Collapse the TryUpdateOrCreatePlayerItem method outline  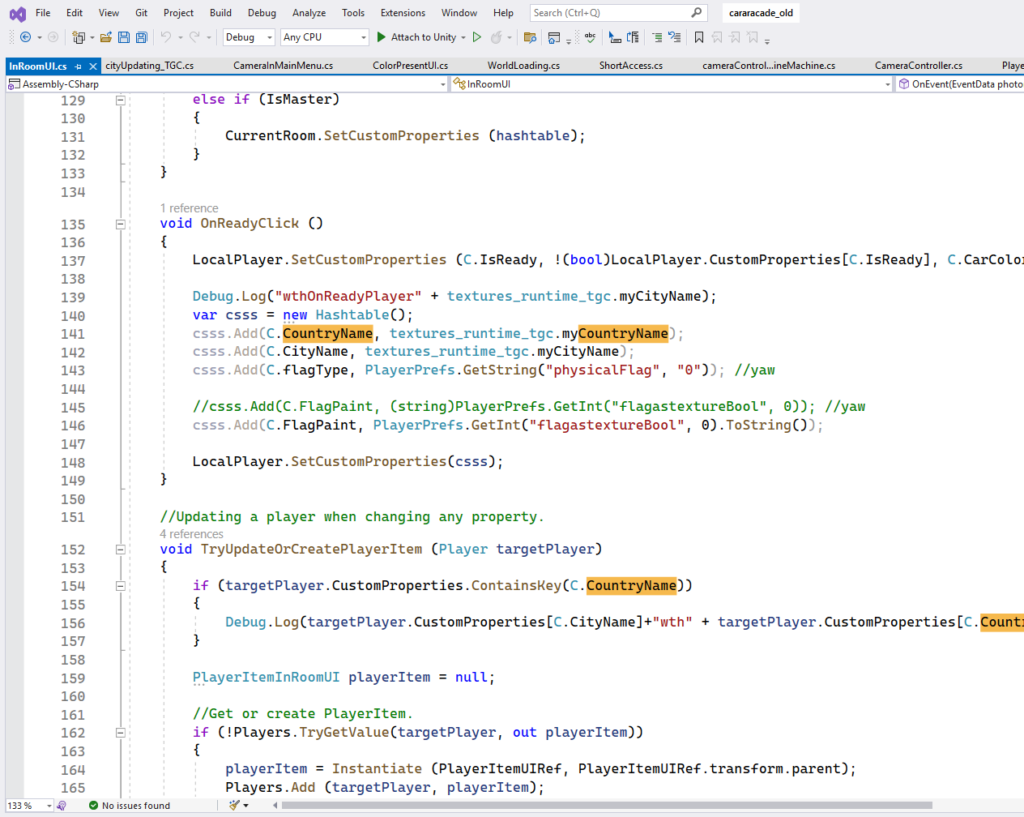120,549
